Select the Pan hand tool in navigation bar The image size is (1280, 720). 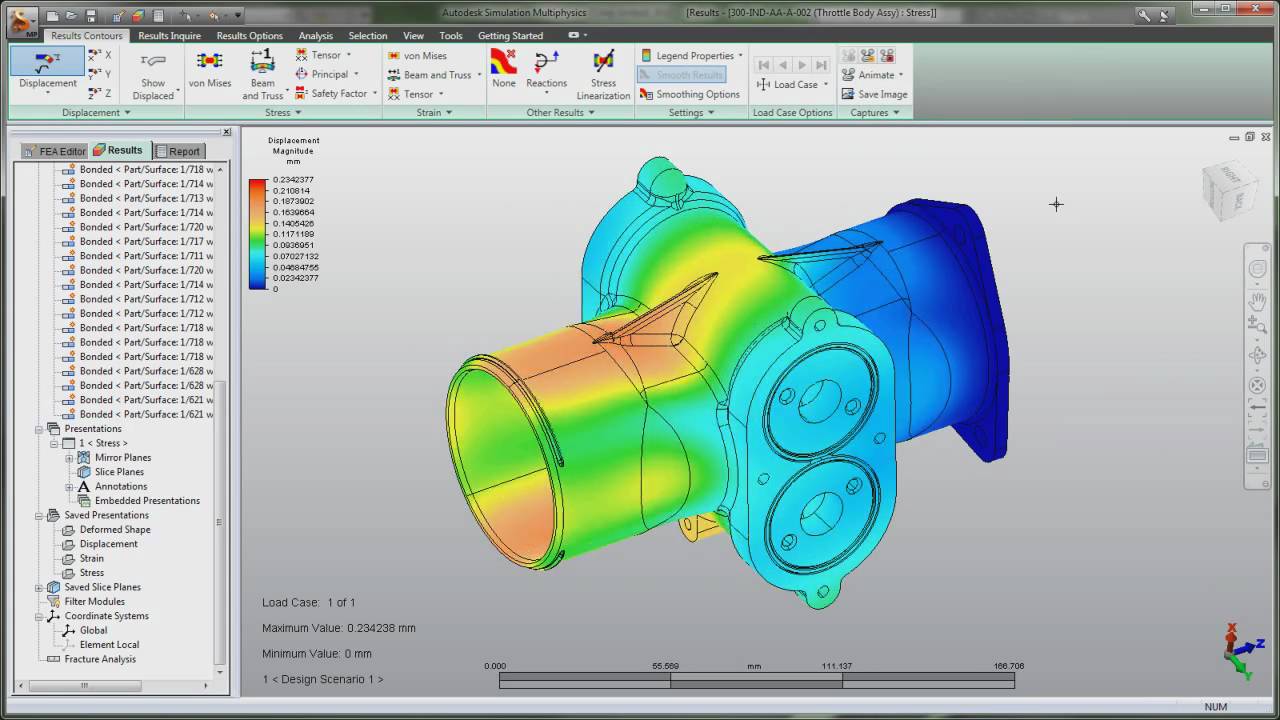1258,300
